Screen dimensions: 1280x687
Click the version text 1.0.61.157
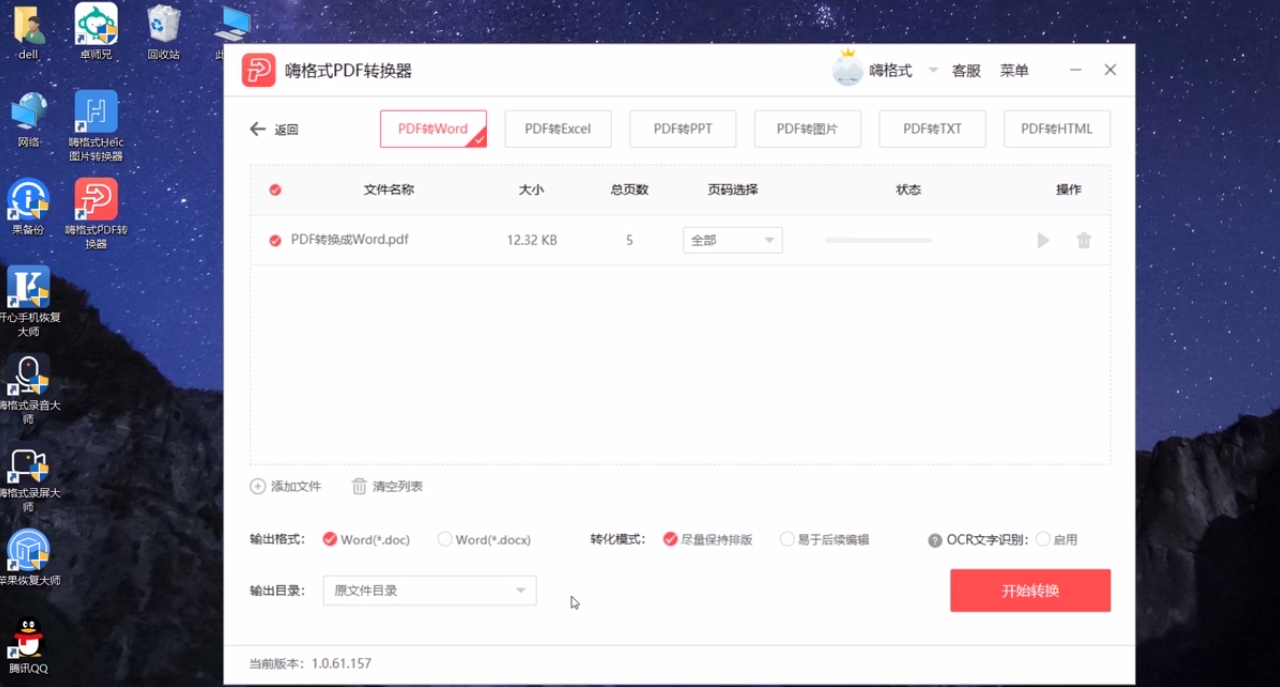(x=341, y=663)
